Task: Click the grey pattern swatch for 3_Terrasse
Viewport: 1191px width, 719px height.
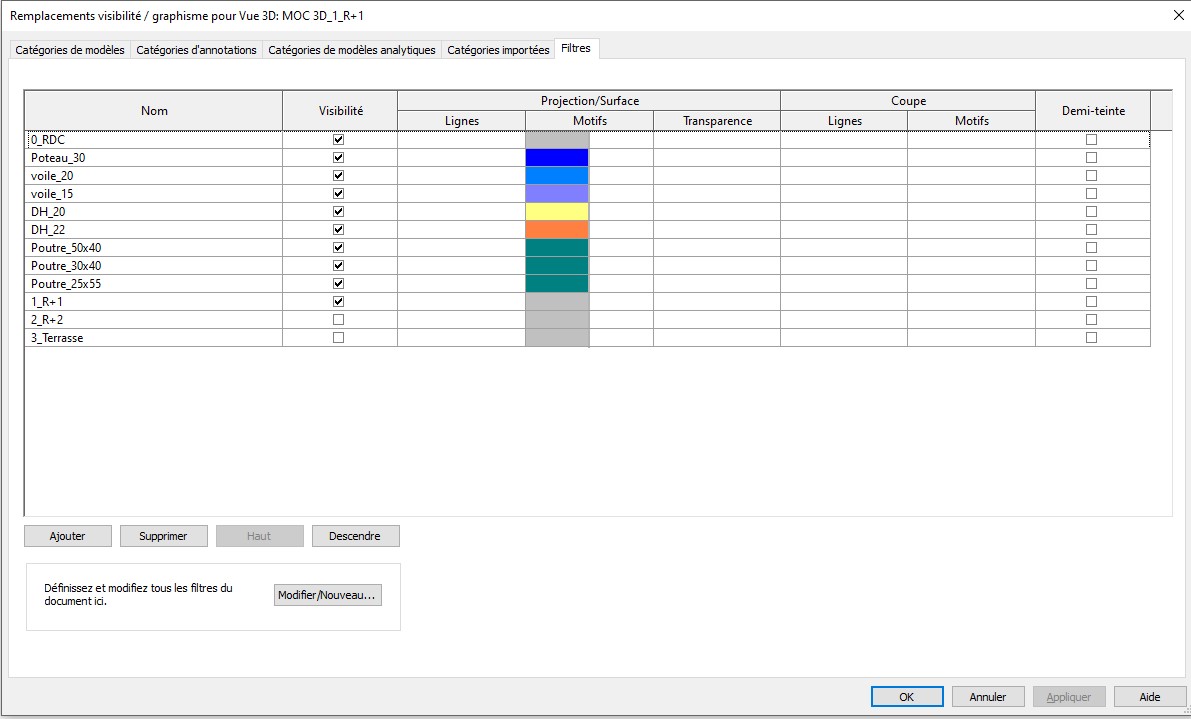Action: pos(557,338)
